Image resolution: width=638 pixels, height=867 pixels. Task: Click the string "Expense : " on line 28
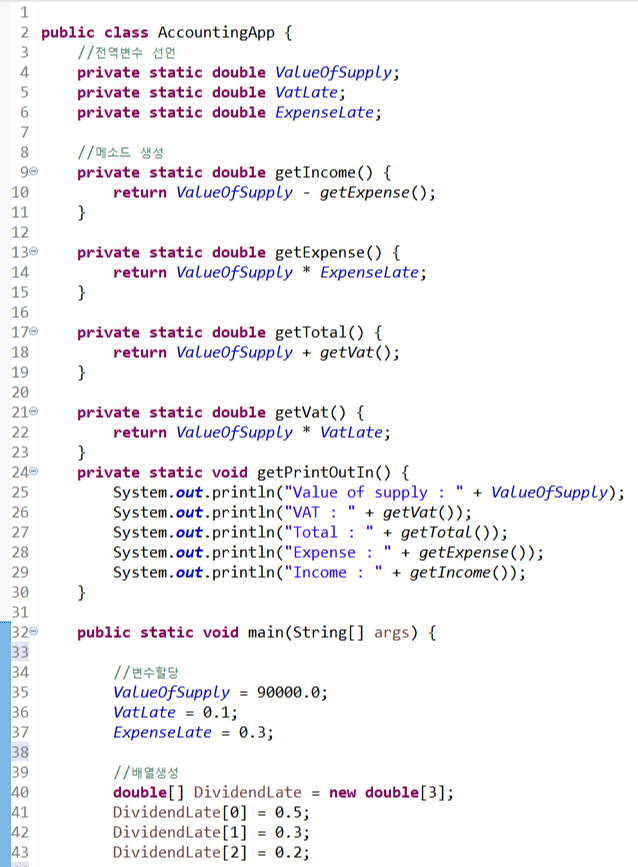pyautogui.click(x=338, y=552)
